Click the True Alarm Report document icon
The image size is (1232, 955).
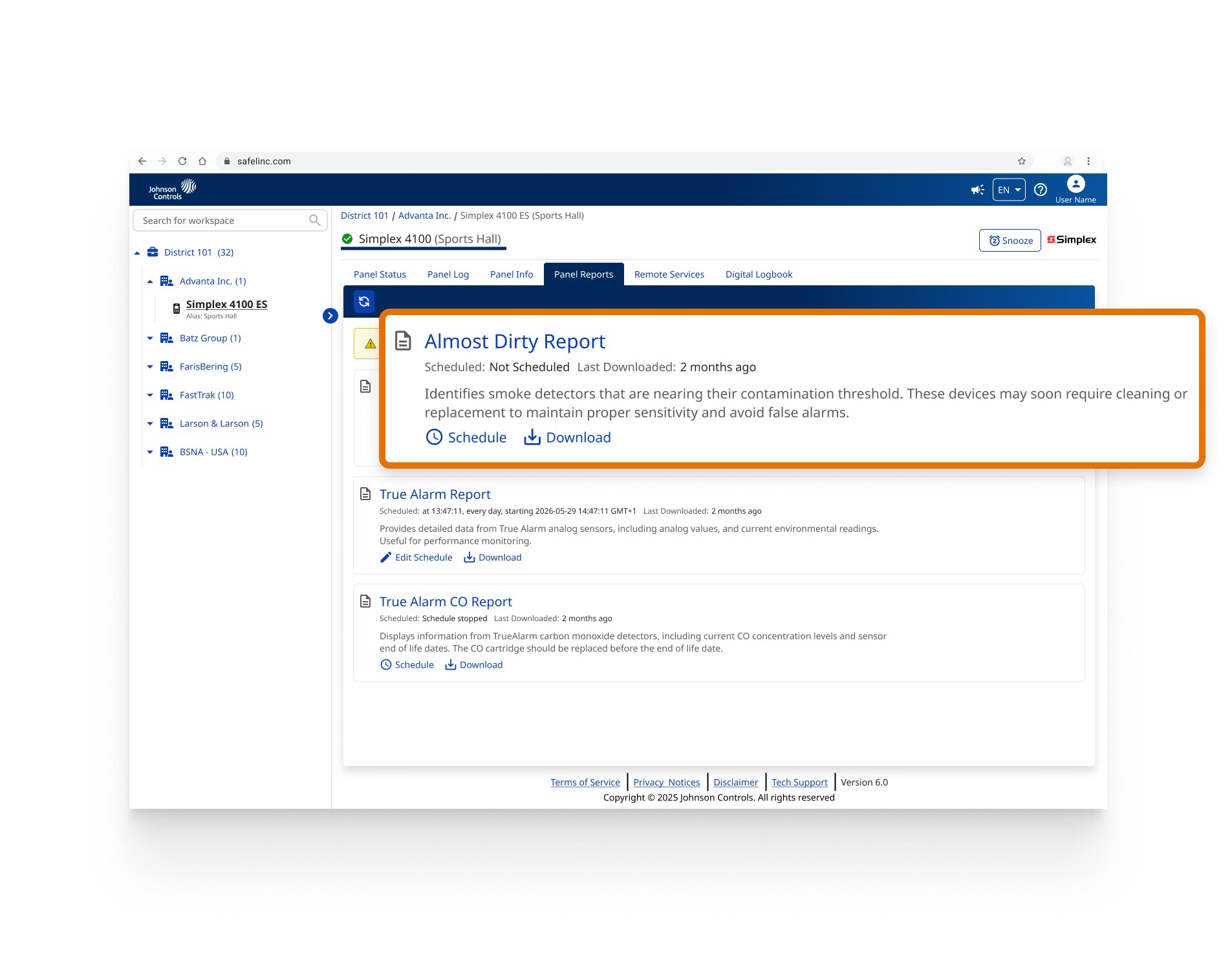(365, 494)
